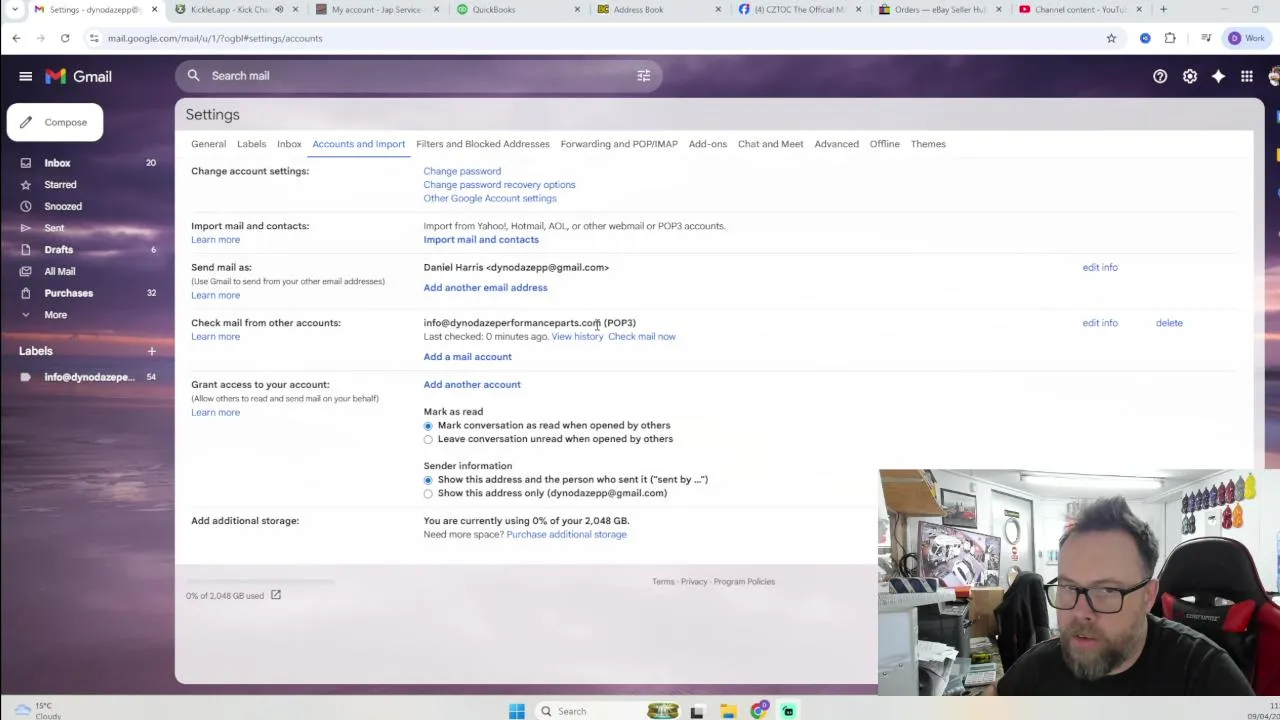Open the Starred folder
This screenshot has height=720, width=1280.
pos(60,185)
